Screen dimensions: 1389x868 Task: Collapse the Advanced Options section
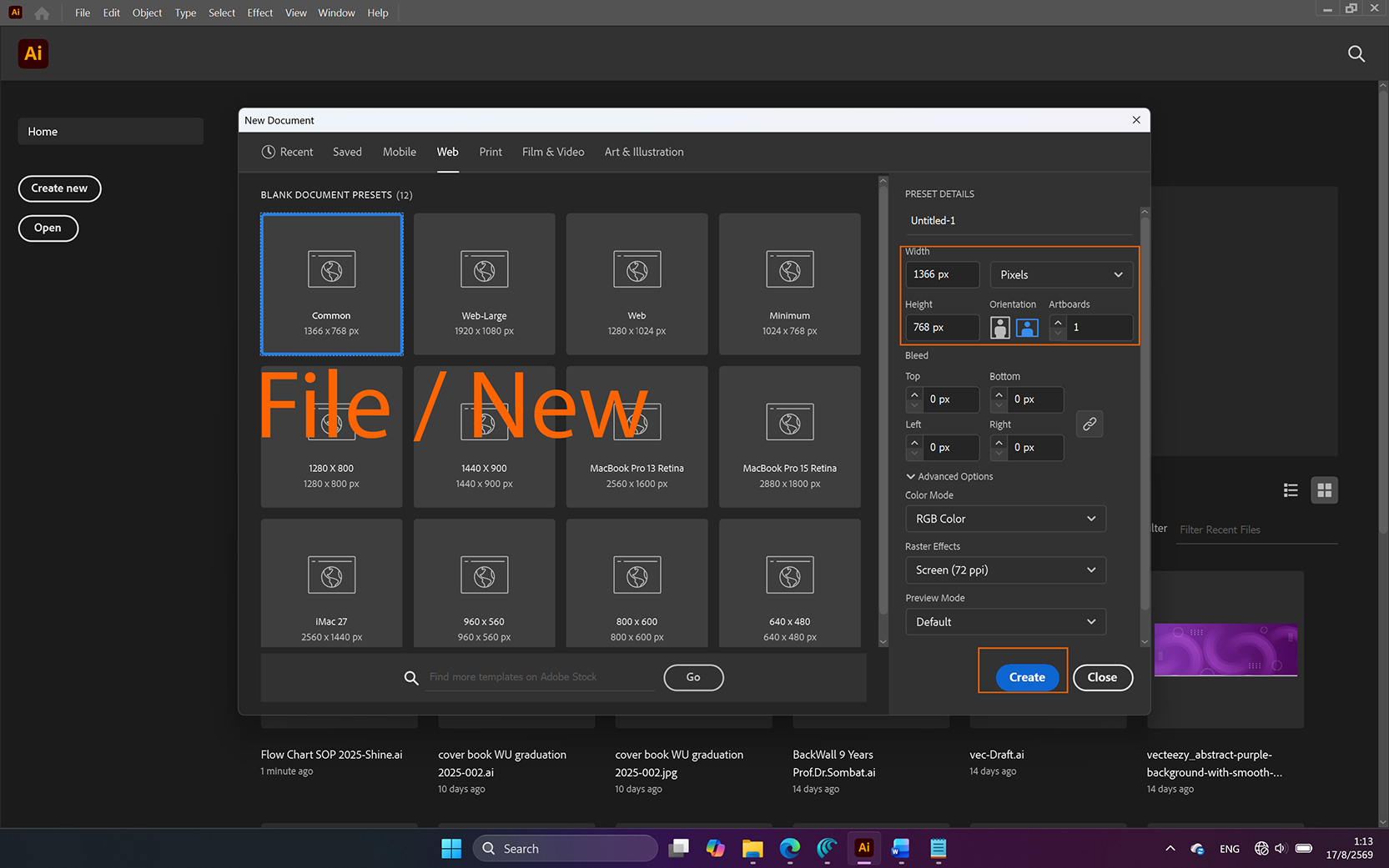pyautogui.click(x=949, y=477)
